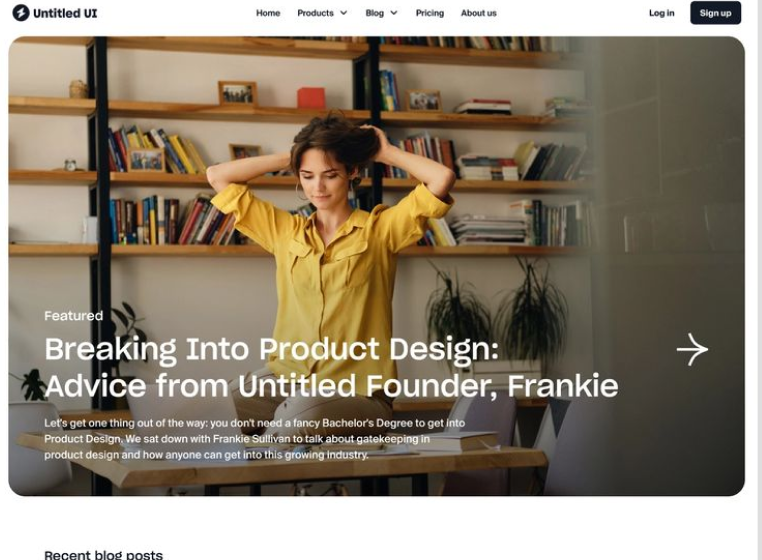Click the Log in button
Screen dimensions: 762x560
tap(661, 13)
